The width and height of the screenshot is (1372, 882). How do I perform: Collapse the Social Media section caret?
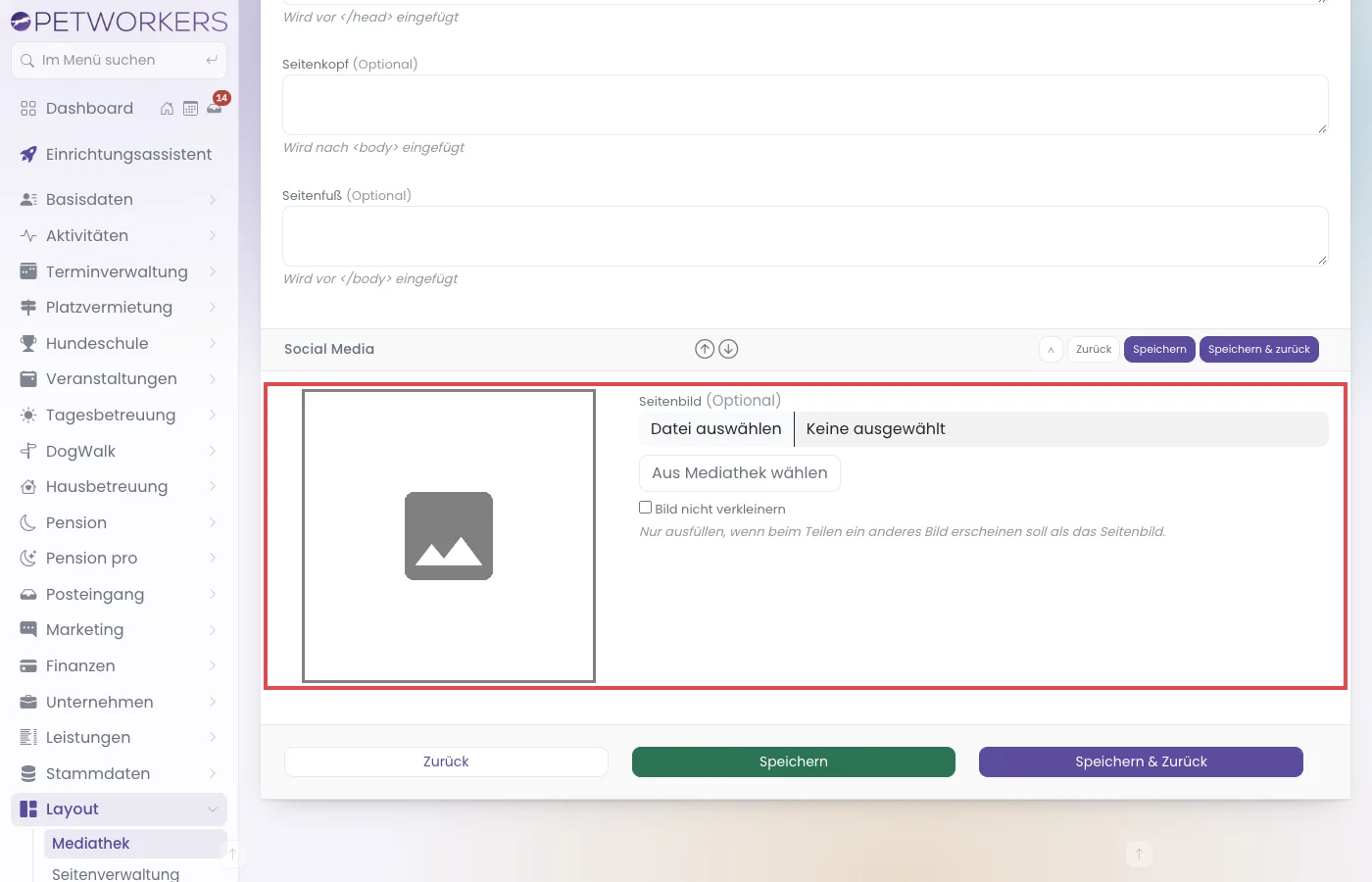pos(1051,350)
